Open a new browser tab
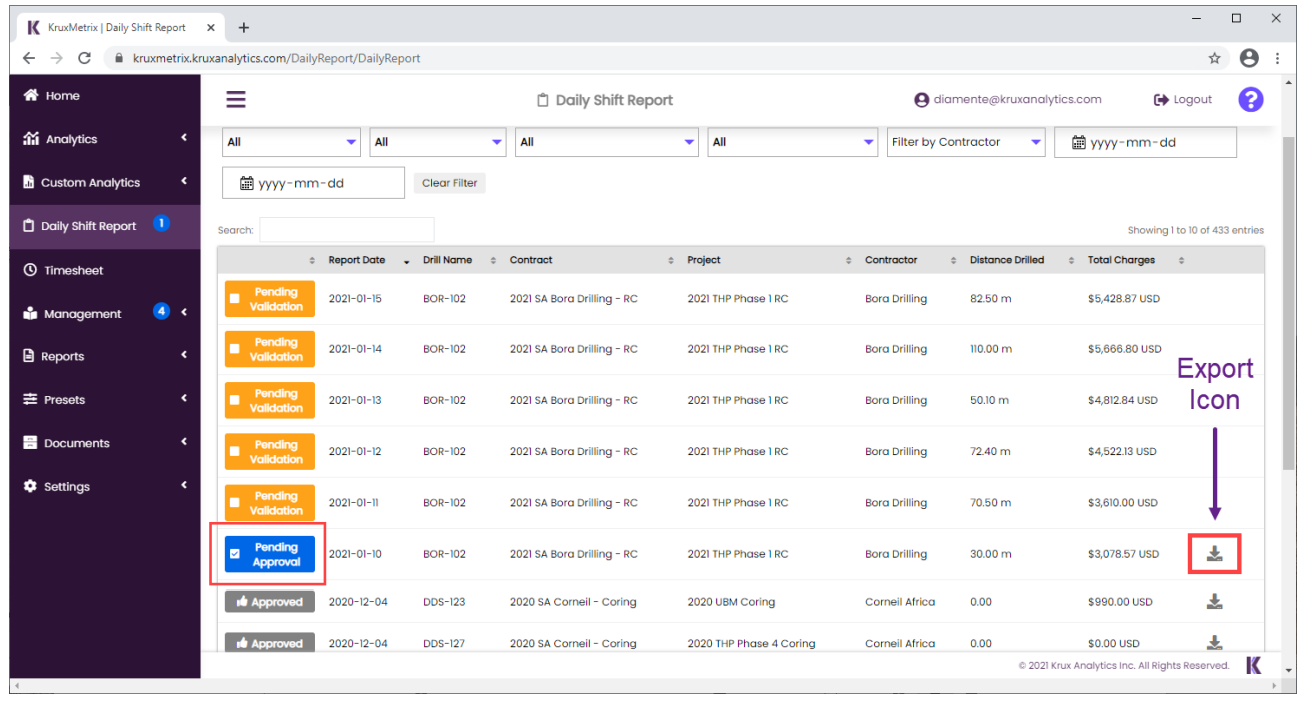 click(244, 28)
